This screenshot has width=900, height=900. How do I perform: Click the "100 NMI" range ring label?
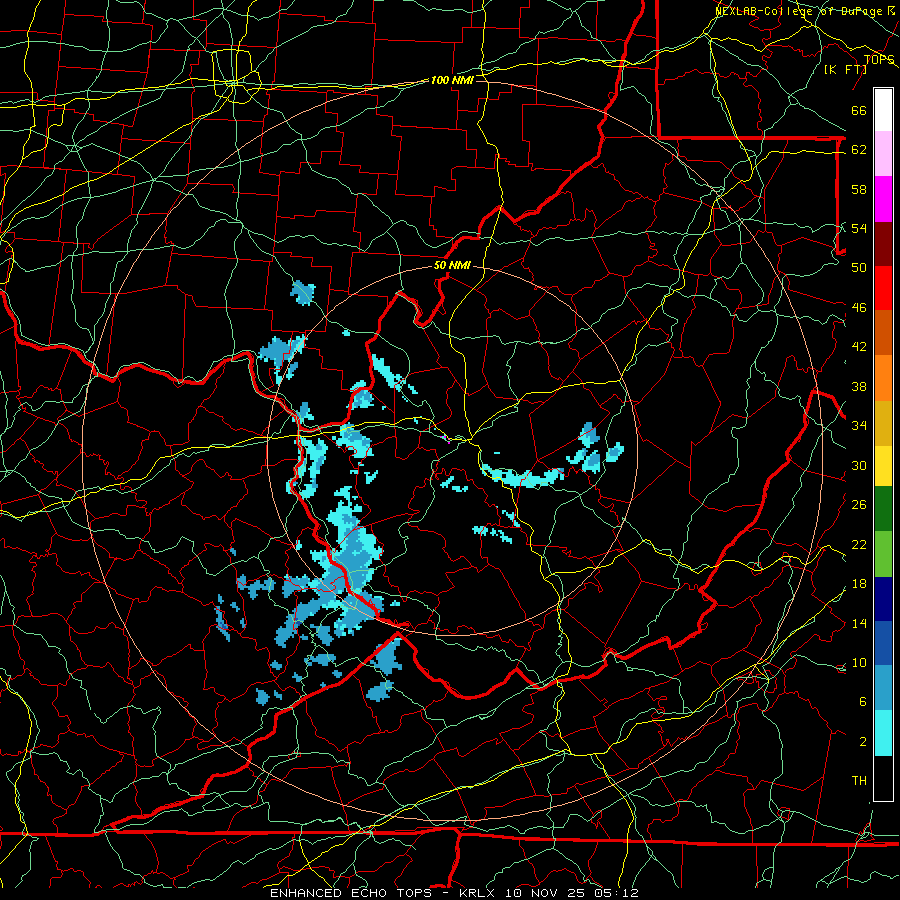tap(452, 80)
